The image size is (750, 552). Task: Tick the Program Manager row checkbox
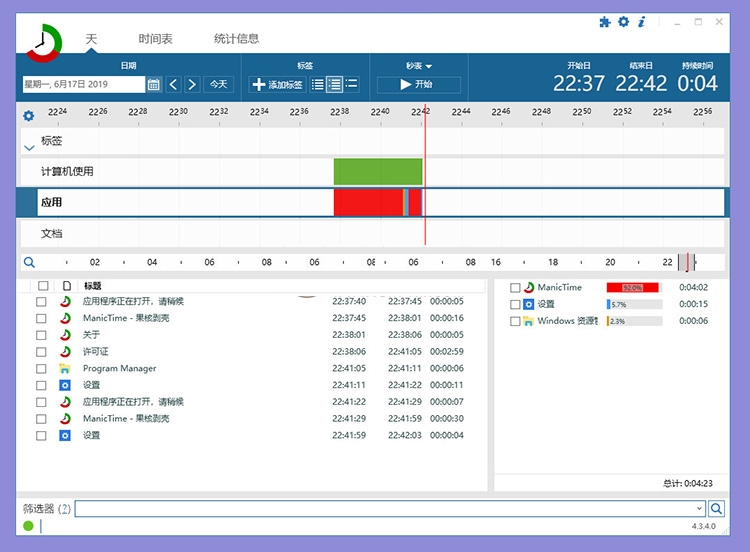tap(41, 368)
